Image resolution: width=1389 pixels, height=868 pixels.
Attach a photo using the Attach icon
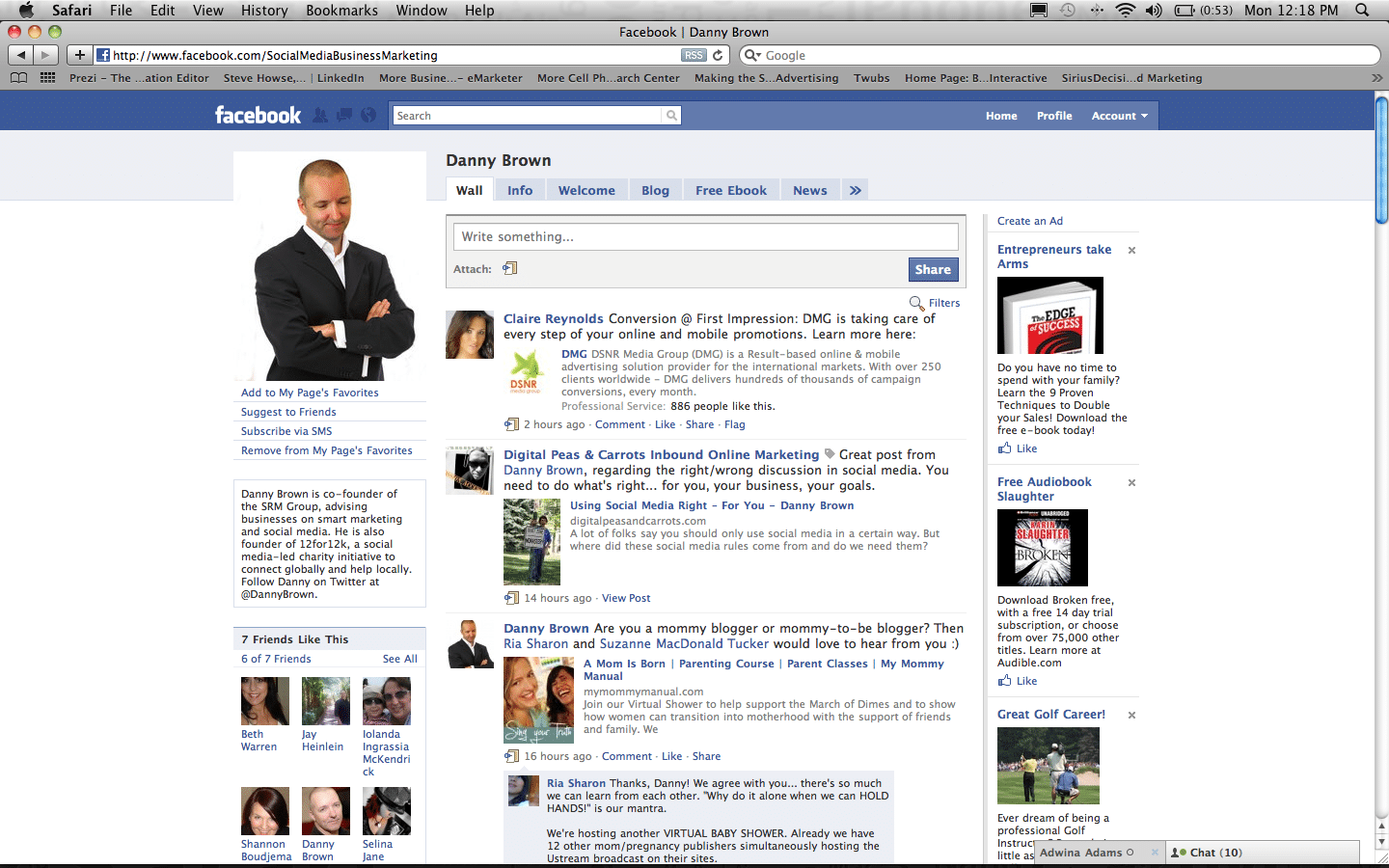coord(509,269)
